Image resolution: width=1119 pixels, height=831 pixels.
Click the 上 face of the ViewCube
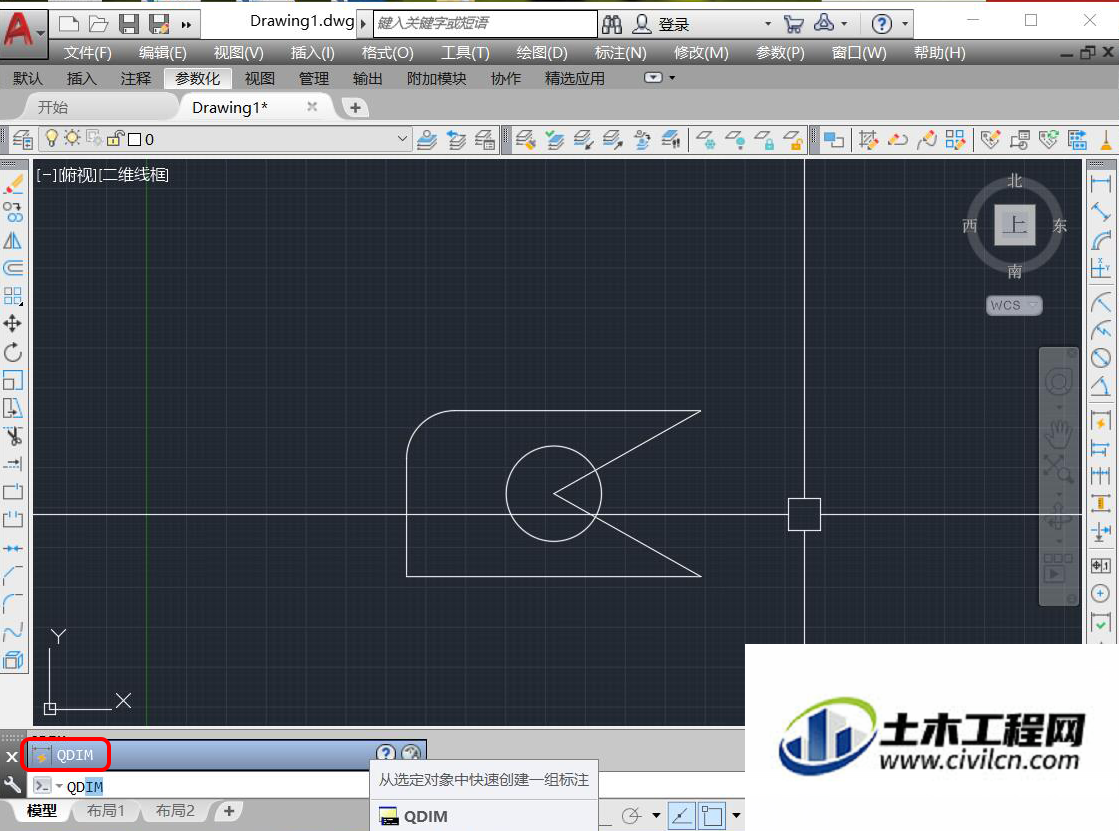1015,226
